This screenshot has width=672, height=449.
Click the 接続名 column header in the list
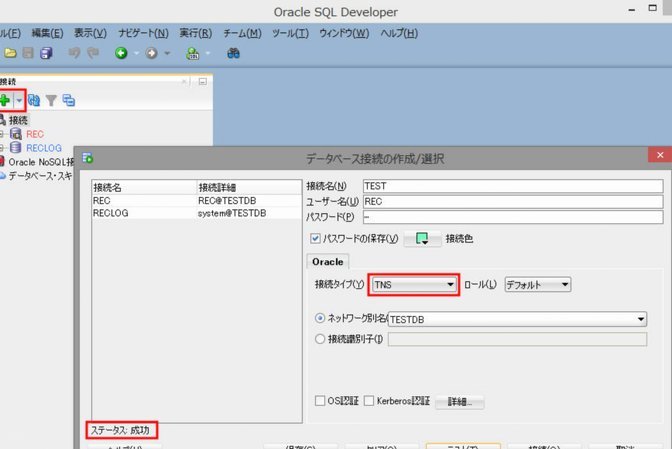pyautogui.click(x=144, y=187)
